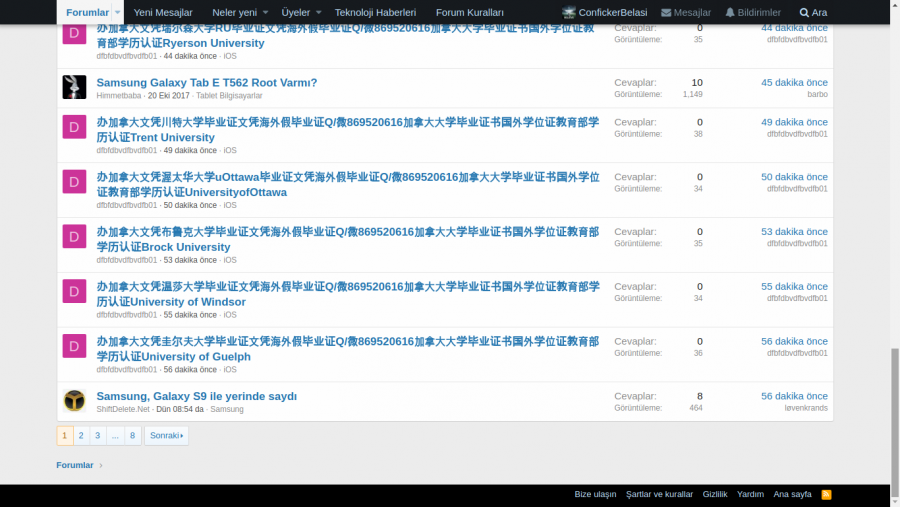900x507 pixels.
Task: Click current page 1 button
Action: pos(64,435)
